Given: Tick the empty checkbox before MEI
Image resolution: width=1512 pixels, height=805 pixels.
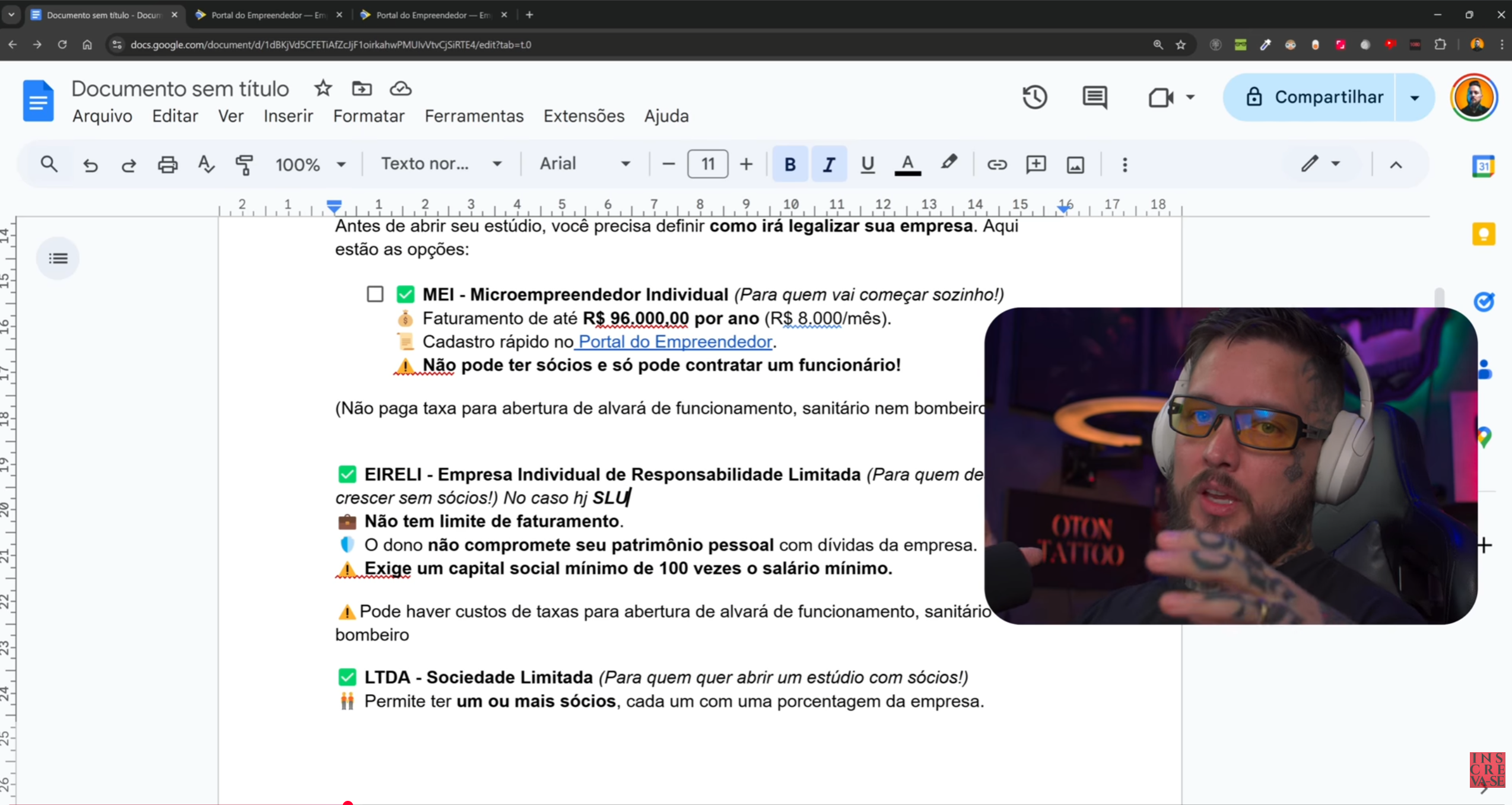Looking at the screenshot, I should (x=375, y=294).
